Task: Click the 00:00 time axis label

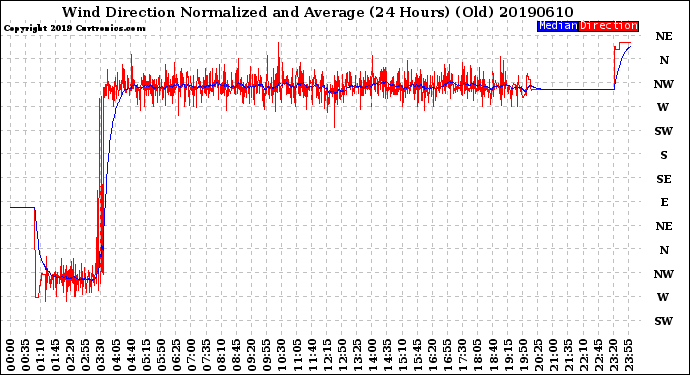Action: tap(11, 355)
